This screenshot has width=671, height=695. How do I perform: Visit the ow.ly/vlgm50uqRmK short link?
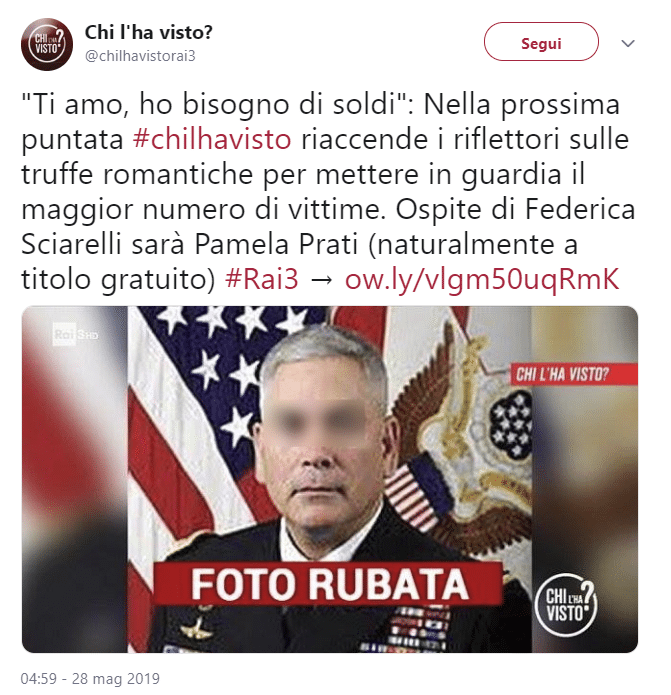tap(481, 280)
